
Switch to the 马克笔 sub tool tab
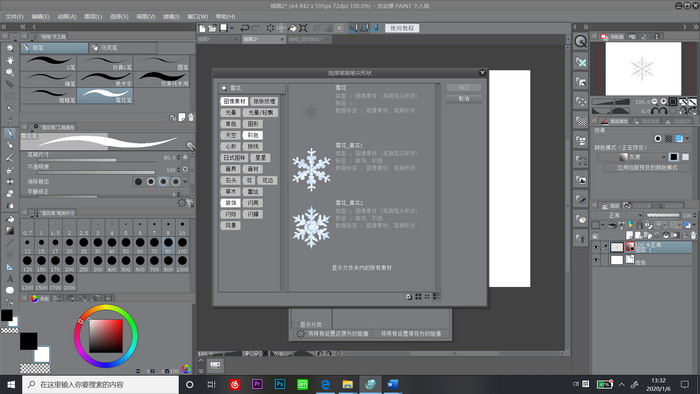click(x=123, y=48)
